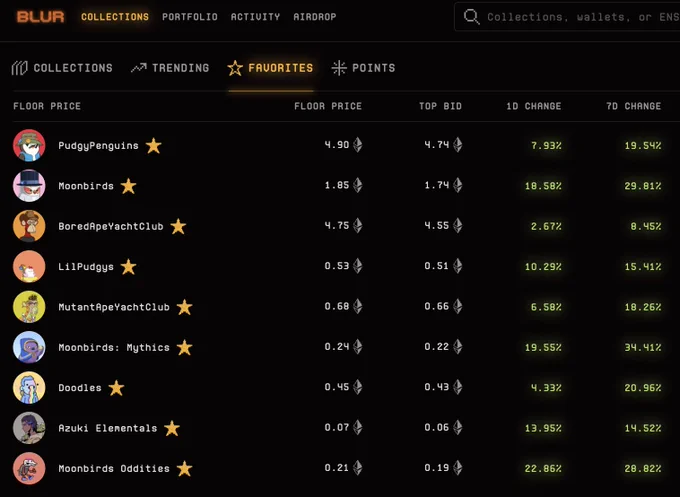
Task: Open the Azuki Elementals collection name
Action: tap(108, 428)
